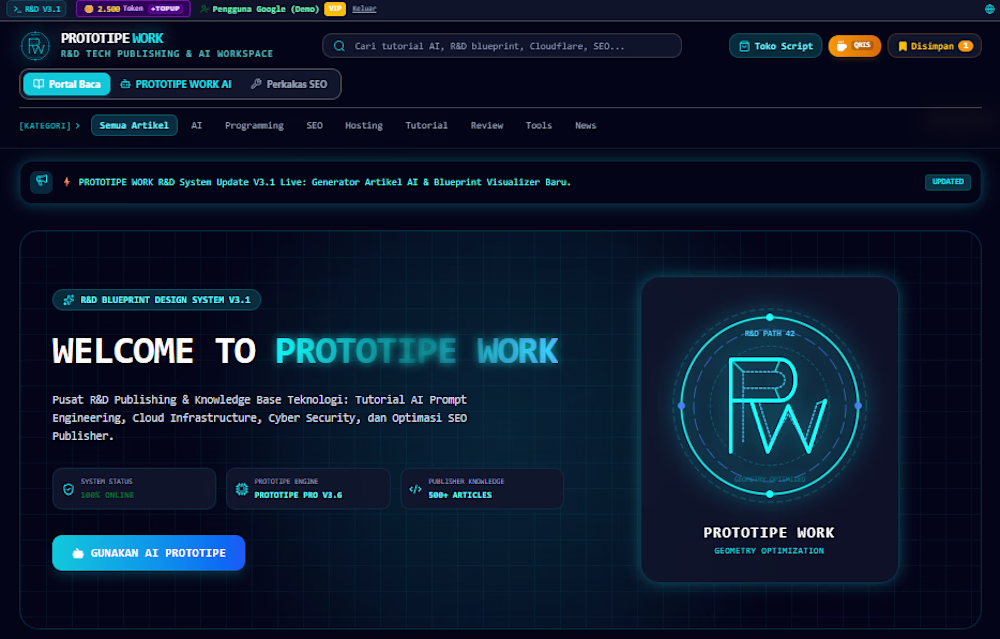Screen dimensions: 1000x639
Task: Click the gear icon in Prototipe Engine card
Action: coord(242,489)
